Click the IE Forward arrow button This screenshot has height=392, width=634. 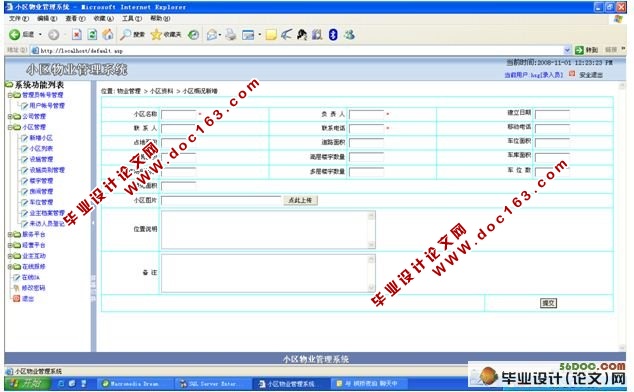[x=53, y=35]
